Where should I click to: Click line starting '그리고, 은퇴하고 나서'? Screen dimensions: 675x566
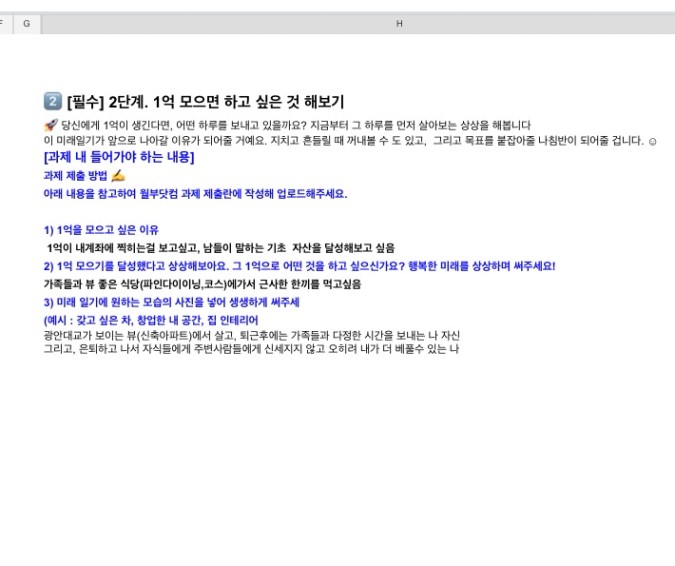click(251, 349)
